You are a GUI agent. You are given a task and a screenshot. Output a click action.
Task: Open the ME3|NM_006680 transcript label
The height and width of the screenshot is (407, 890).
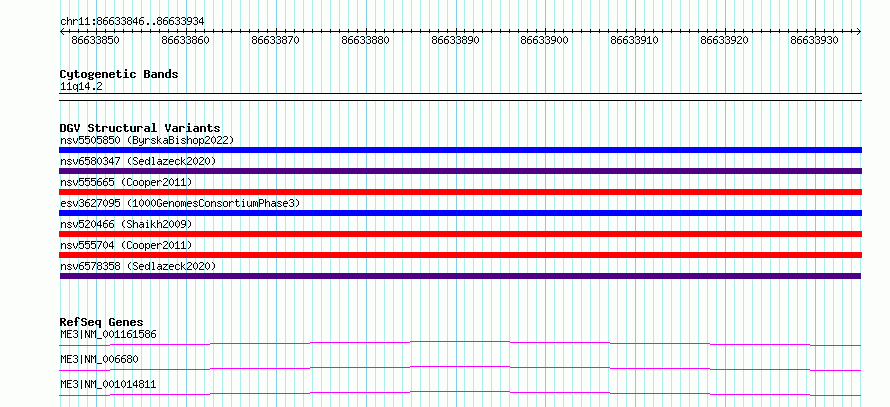(99, 359)
